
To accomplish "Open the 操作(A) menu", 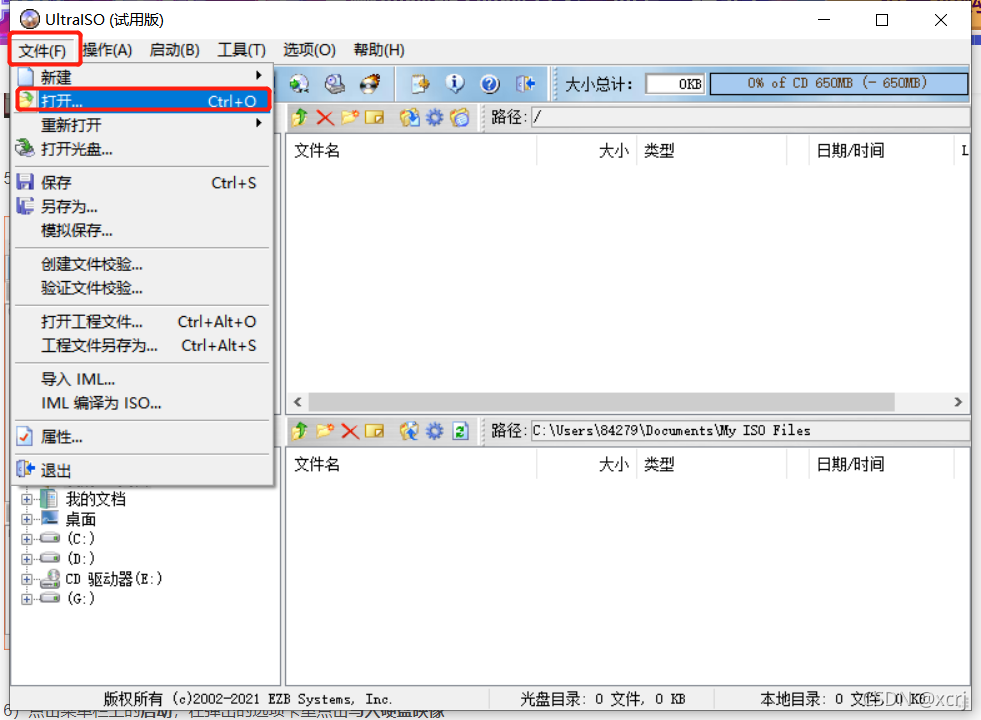I will coord(107,50).
